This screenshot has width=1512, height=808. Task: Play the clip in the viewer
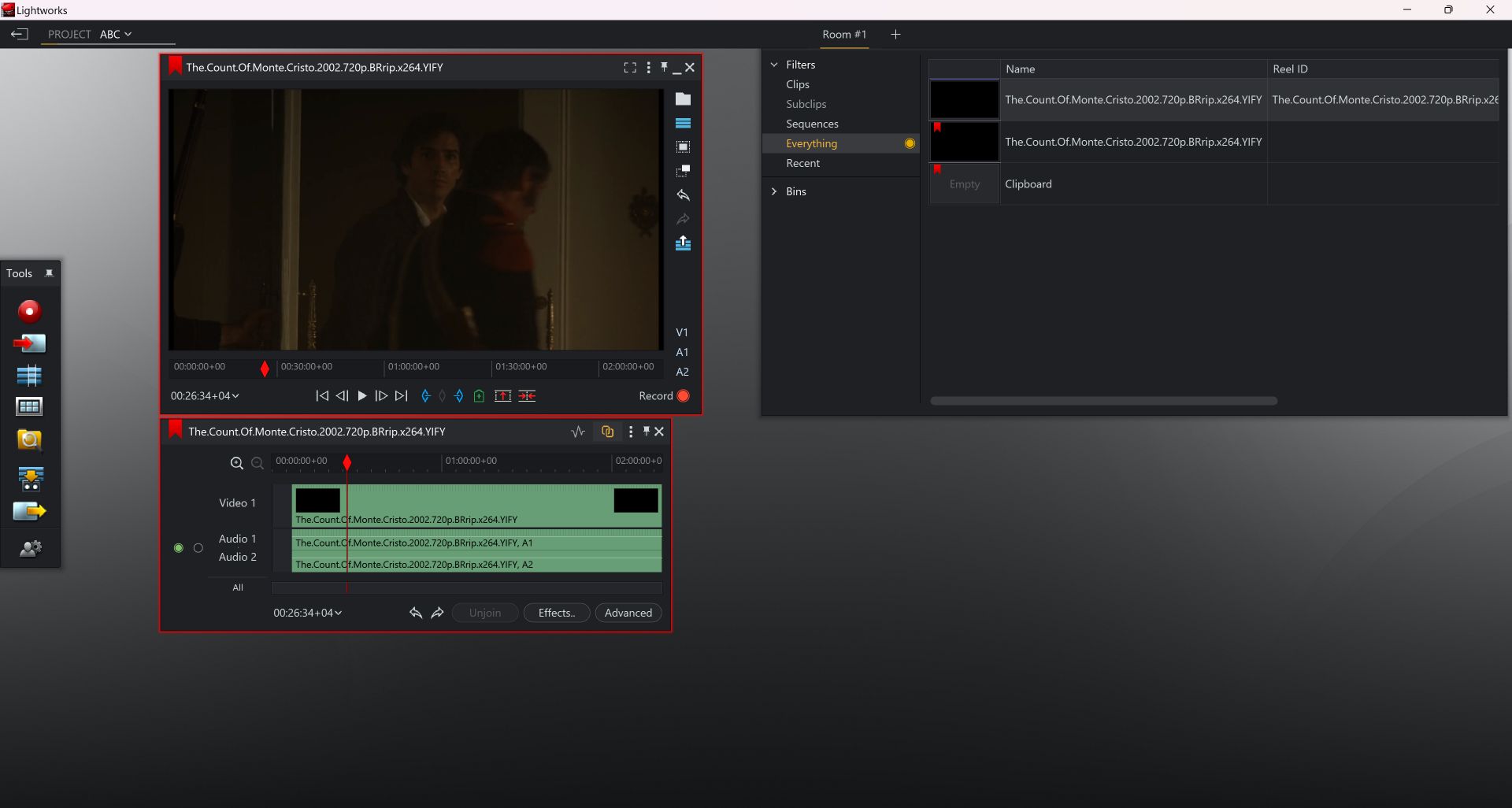tap(361, 396)
